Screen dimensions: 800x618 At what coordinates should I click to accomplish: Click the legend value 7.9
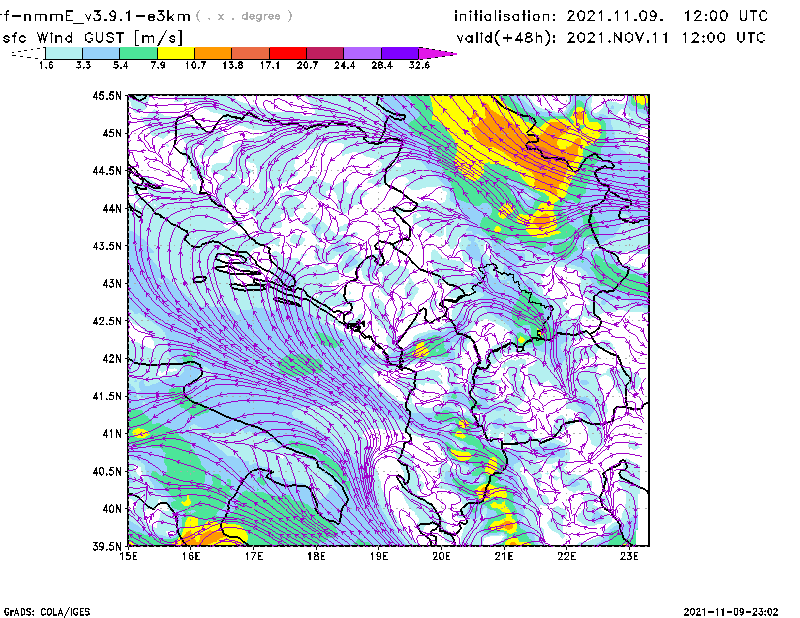(x=158, y=65)
